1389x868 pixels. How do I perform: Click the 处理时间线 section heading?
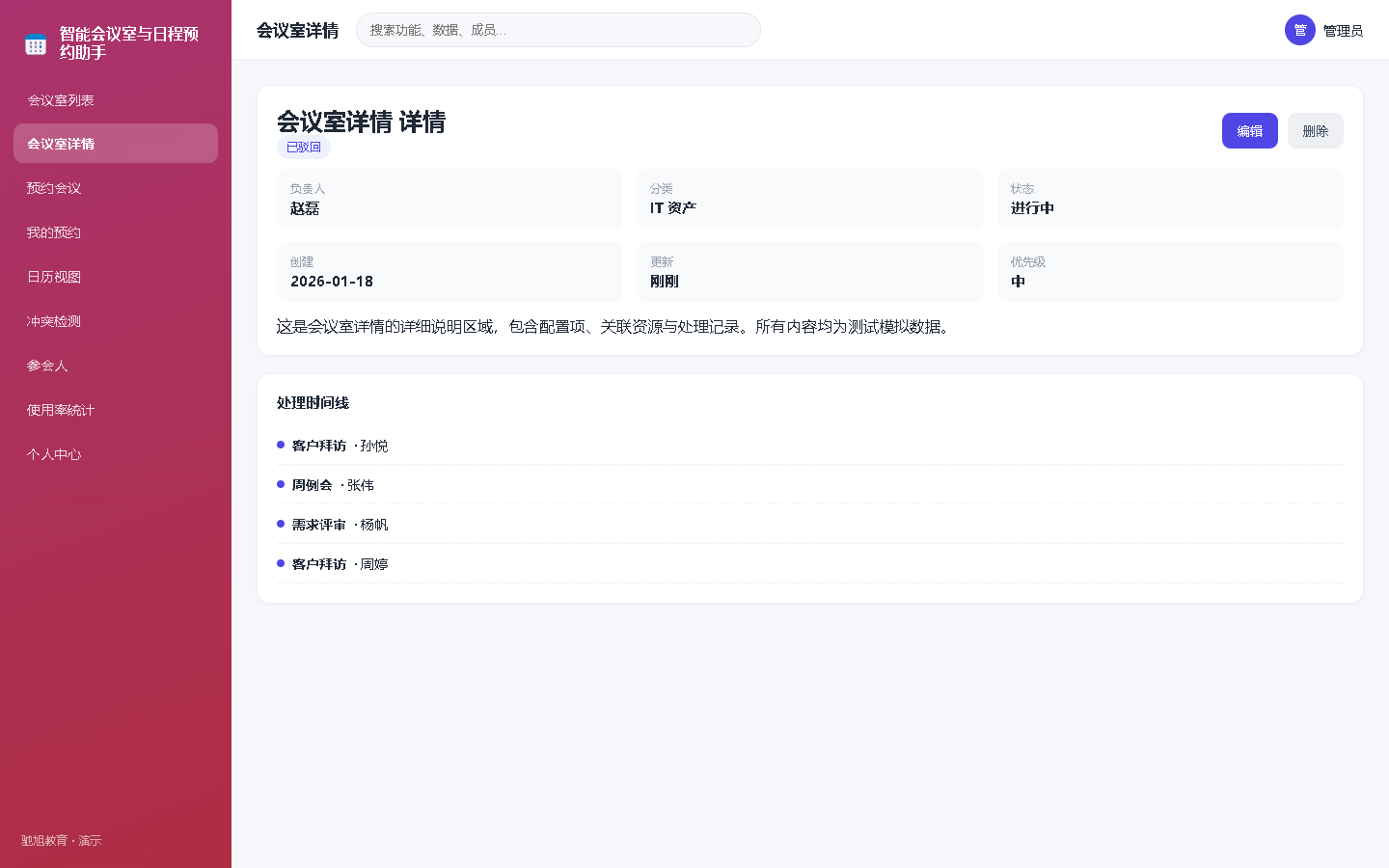coord(313,403)
